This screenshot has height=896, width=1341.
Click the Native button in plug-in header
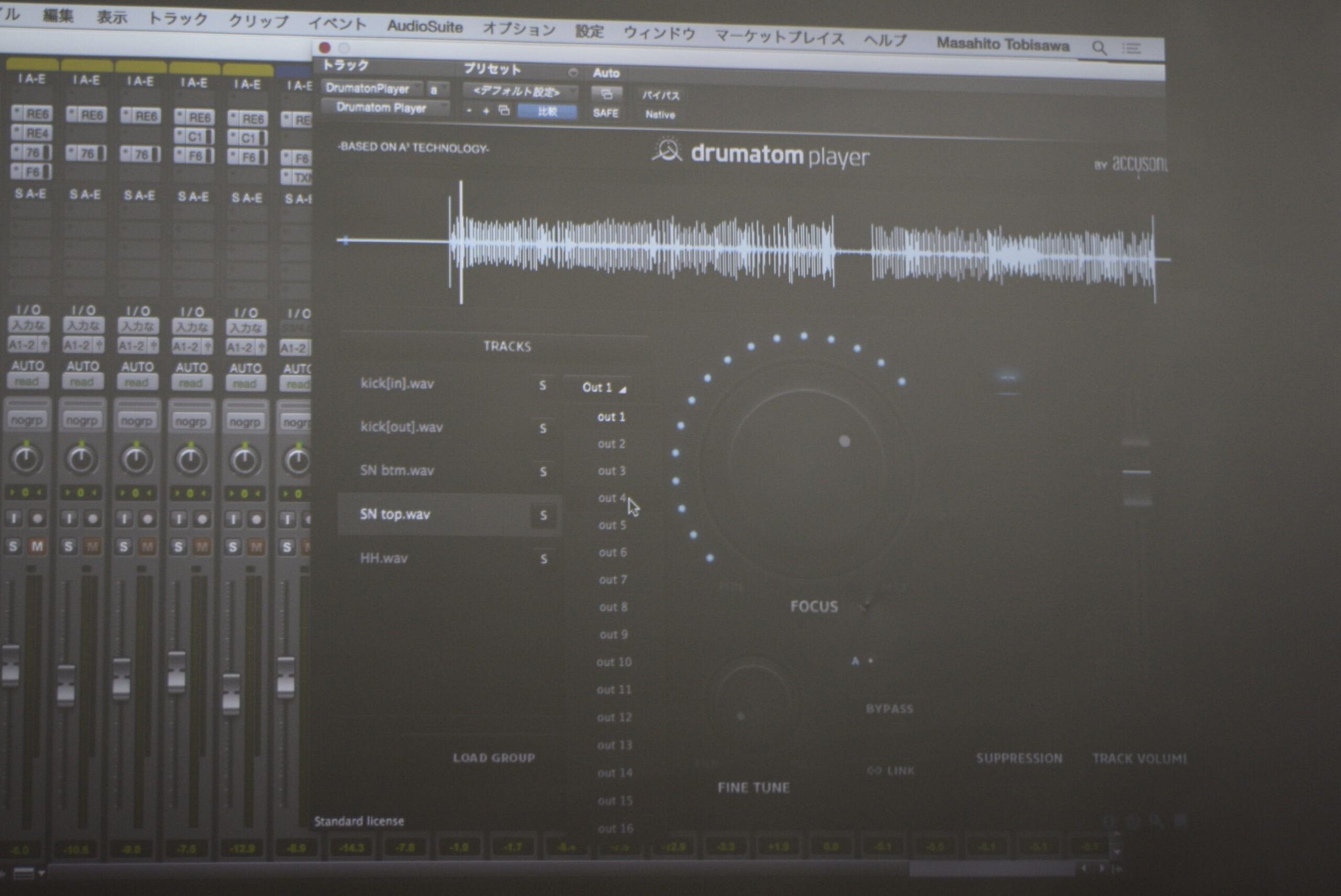click(x=660, y=114)
